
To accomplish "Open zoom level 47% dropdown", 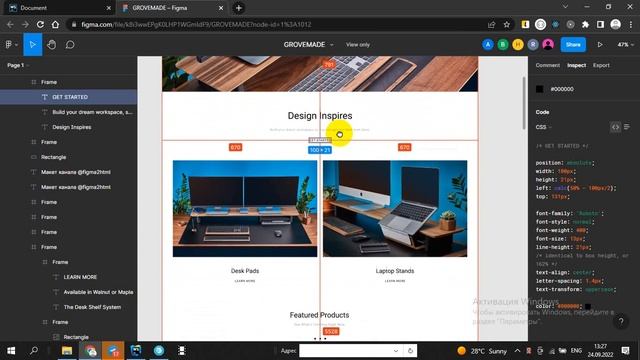I will [625, 44].
